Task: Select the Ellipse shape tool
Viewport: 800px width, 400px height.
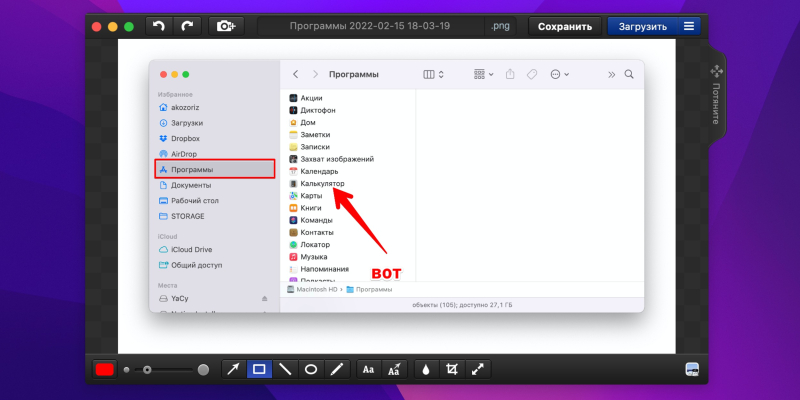Action: 311,369
